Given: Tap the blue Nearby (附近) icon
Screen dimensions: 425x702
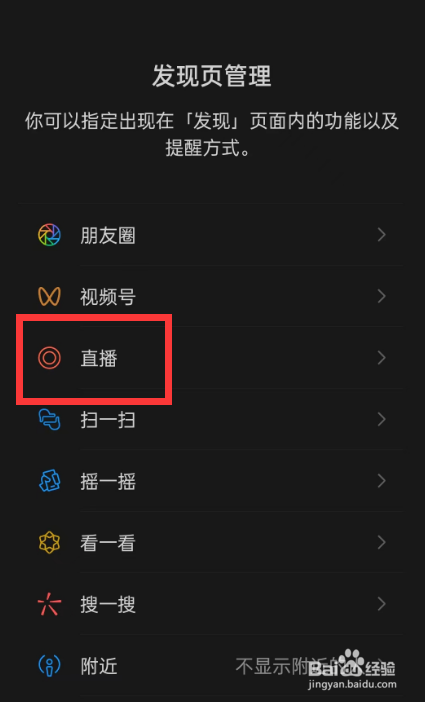Looking at the screenshot, I should click(49, 666).
